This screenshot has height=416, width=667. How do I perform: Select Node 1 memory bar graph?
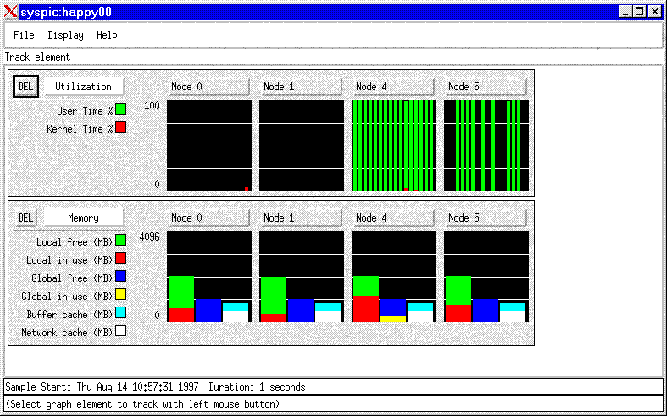(301, 277)
